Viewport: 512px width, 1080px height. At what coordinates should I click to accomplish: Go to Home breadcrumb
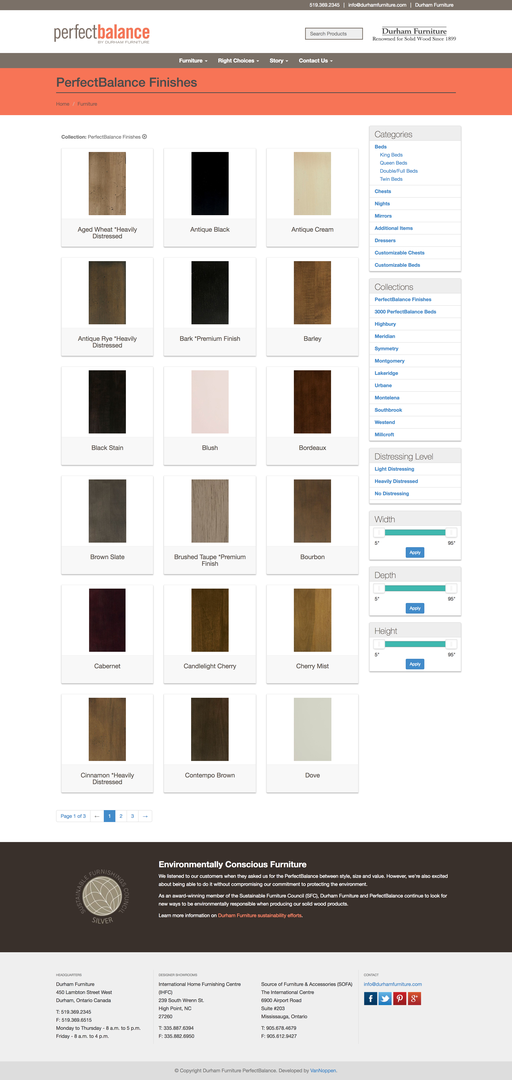pyautogui.click(x=63, y=103)
